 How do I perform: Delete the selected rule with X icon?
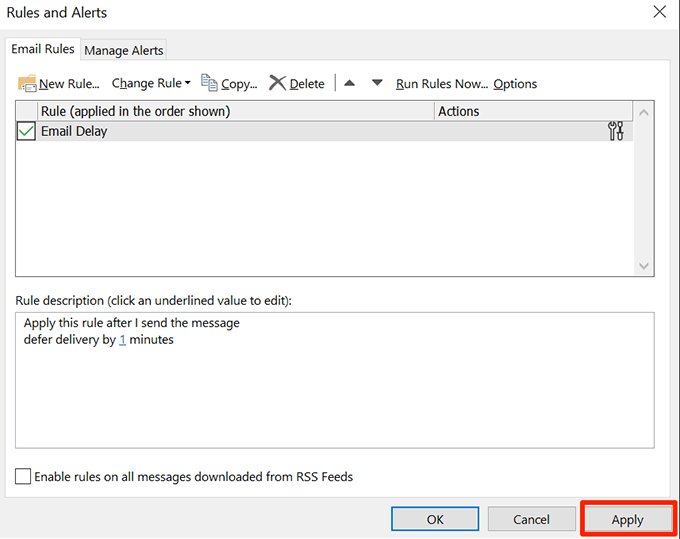coord(278,83)
